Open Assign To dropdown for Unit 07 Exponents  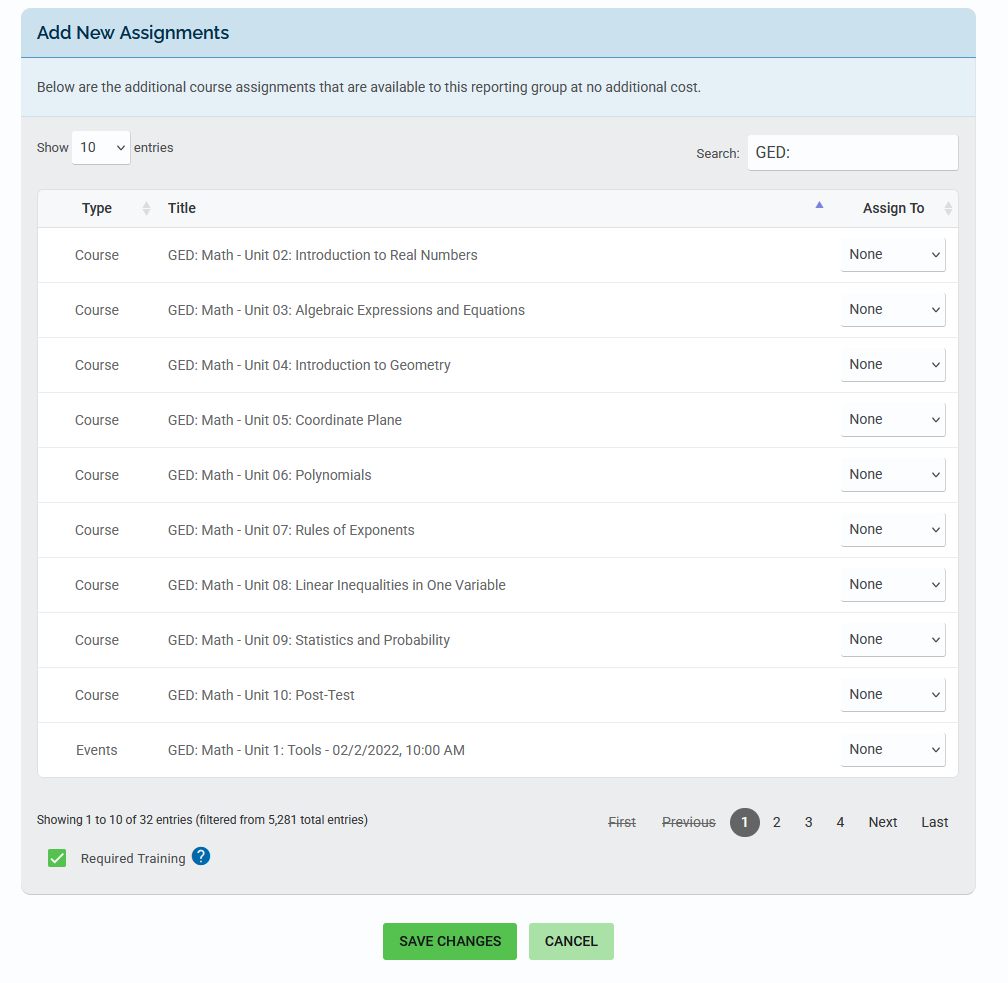(x=893, y=530)
